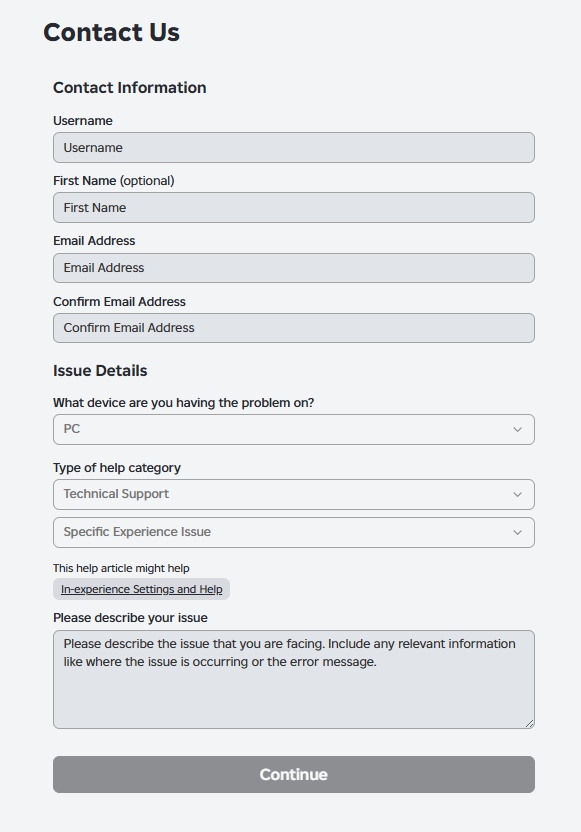
Task: Click chevron on Specific Experience Issue dropdown
Action: [517, 533]
